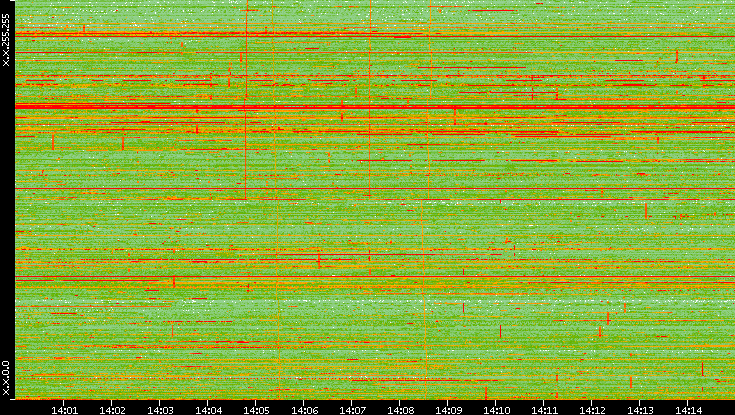735x415 pixels.
Task: Click the x.x.255.255 axis label
Action: pyautogui.click(x=6, y=40)
